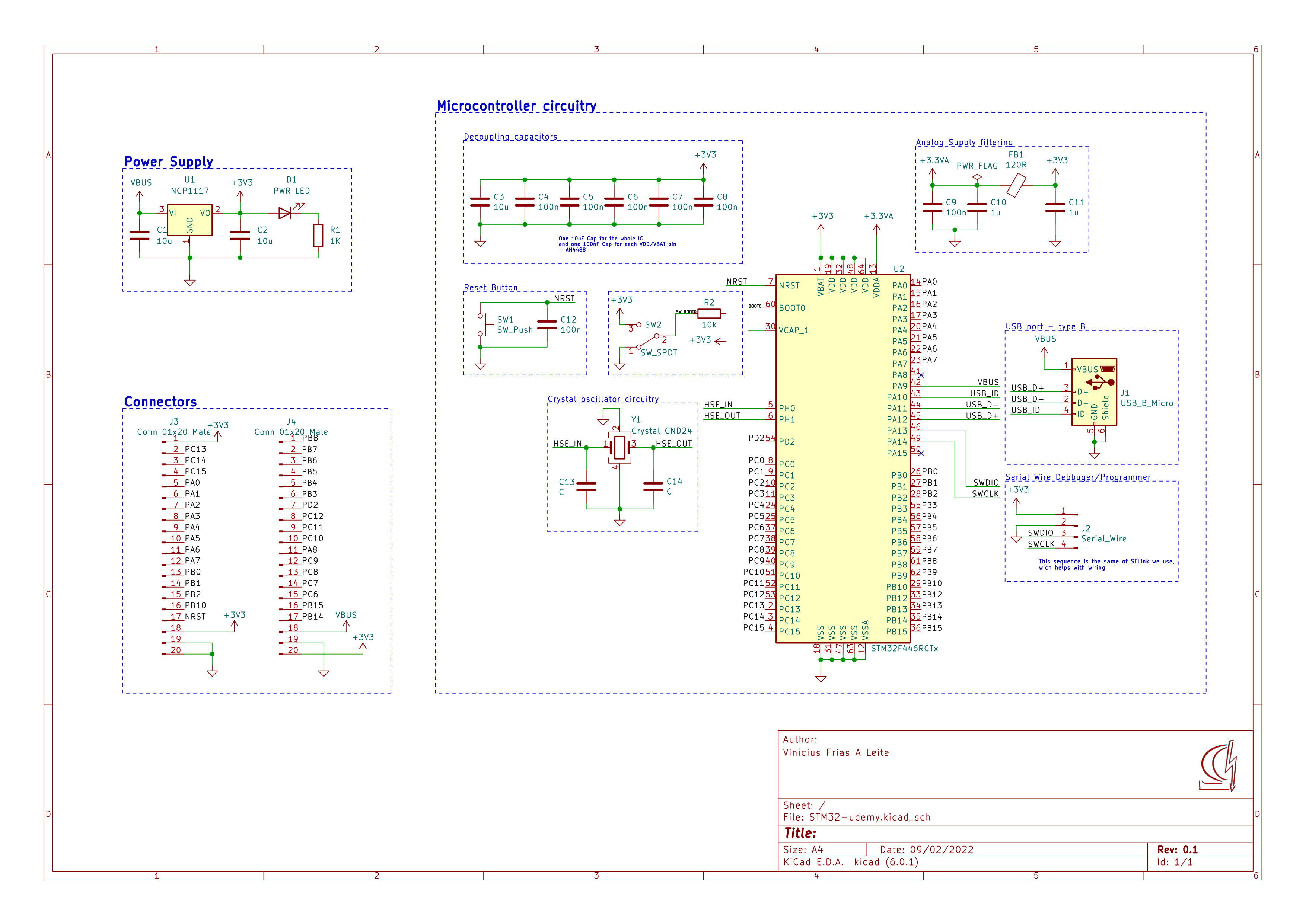
Task: Click the Y1 crystal symbol
Action: coord(620,448)
